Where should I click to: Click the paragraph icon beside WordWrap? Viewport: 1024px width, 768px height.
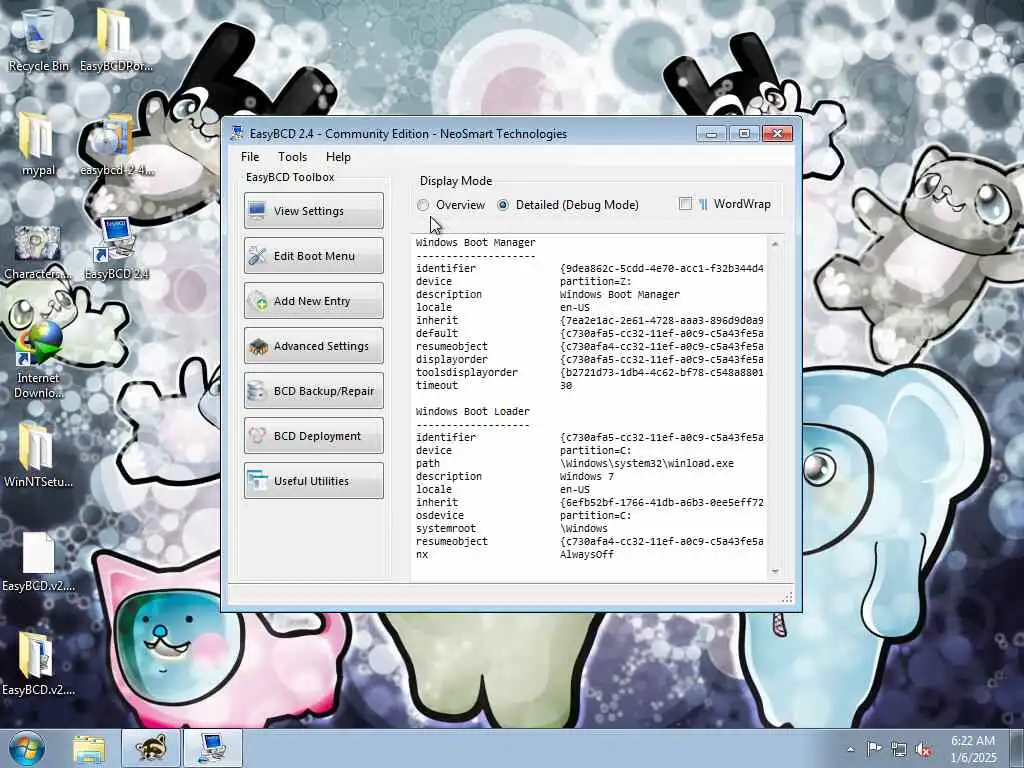tap(703, 204)
